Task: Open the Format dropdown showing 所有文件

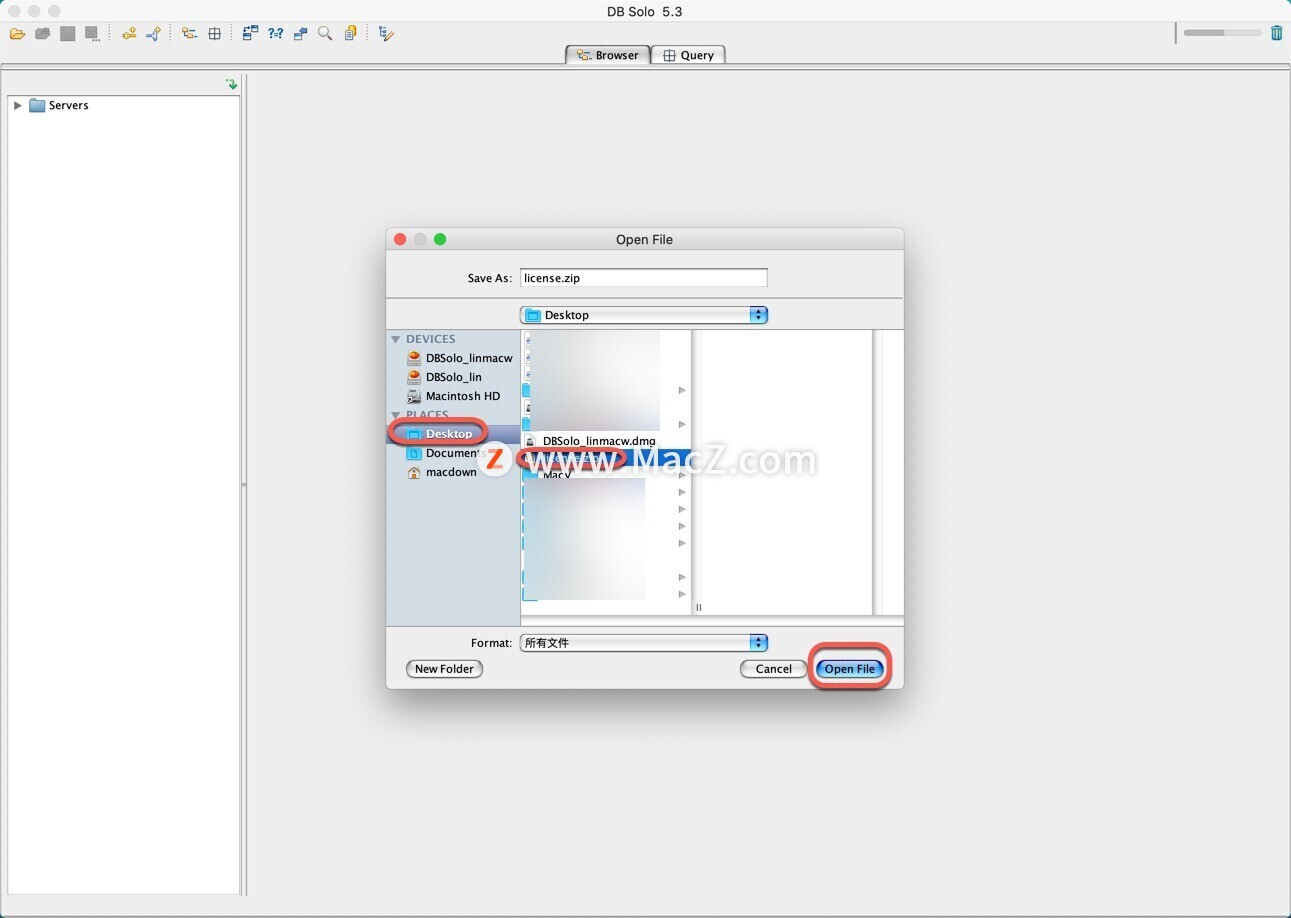Action: [644, 643]
